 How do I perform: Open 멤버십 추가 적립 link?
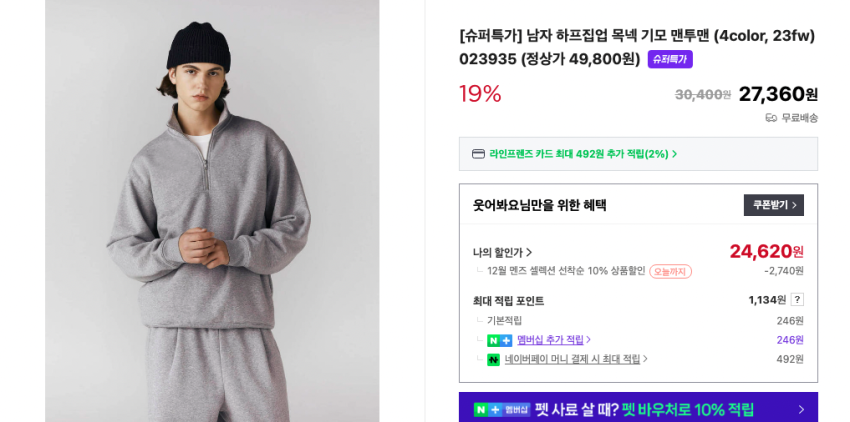pyautogui.click(x=553, y=340)
